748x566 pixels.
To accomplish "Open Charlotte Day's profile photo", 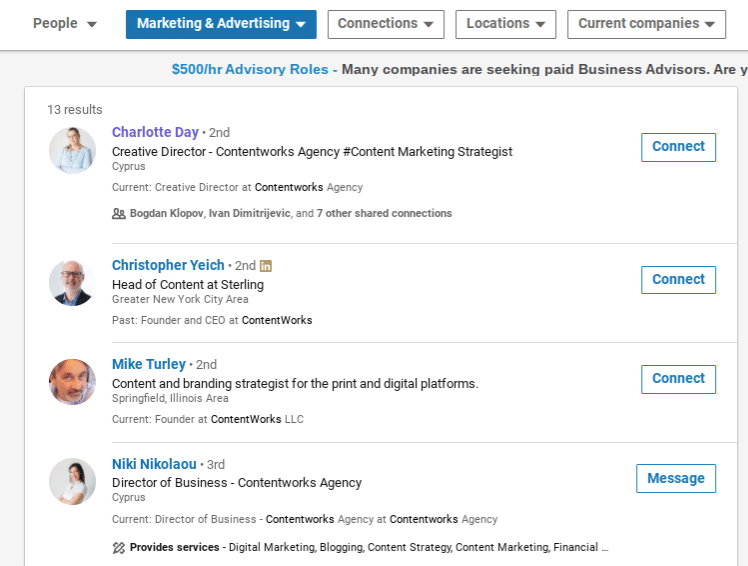I will click(x=73, y=150).
